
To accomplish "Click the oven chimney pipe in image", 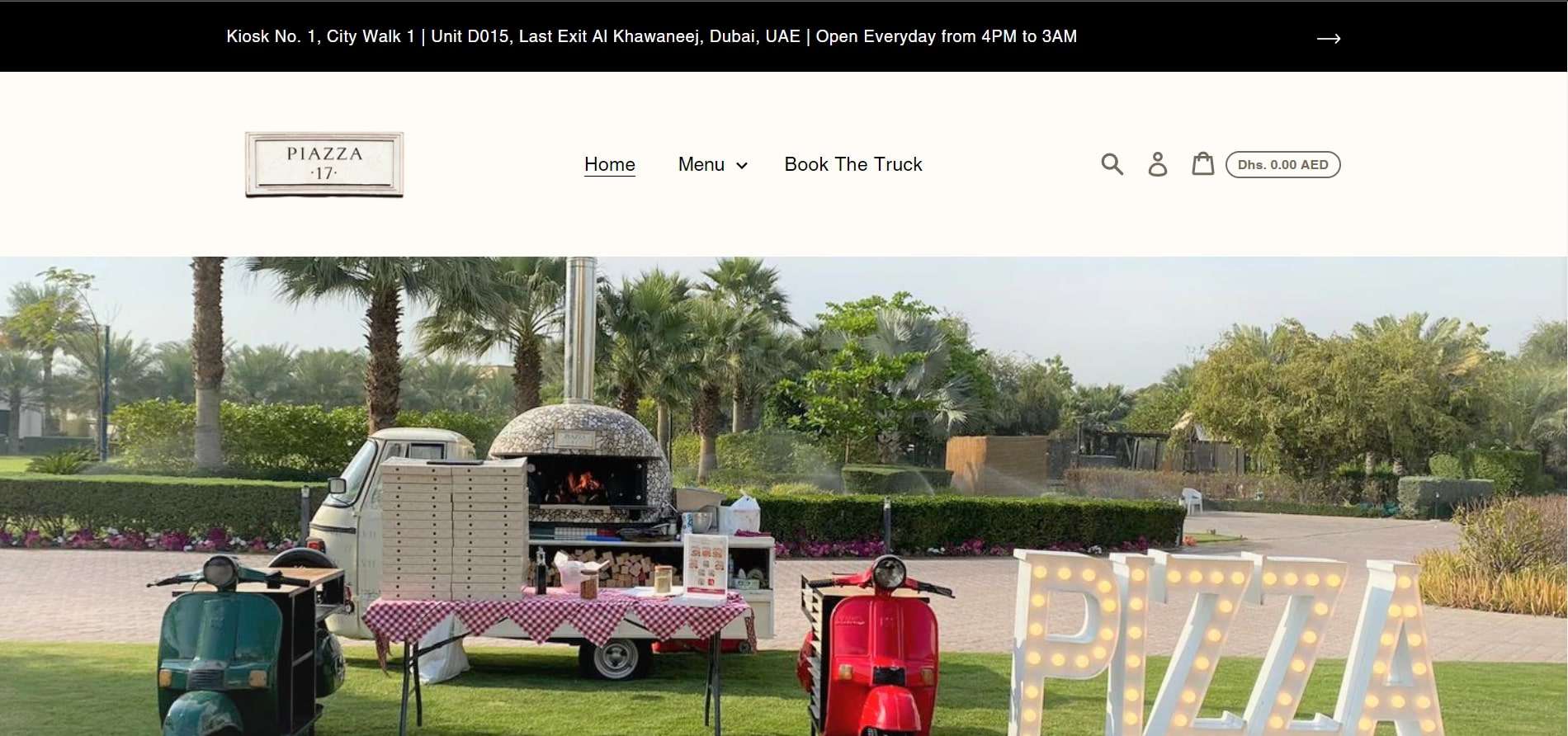I will pos(580,330).
